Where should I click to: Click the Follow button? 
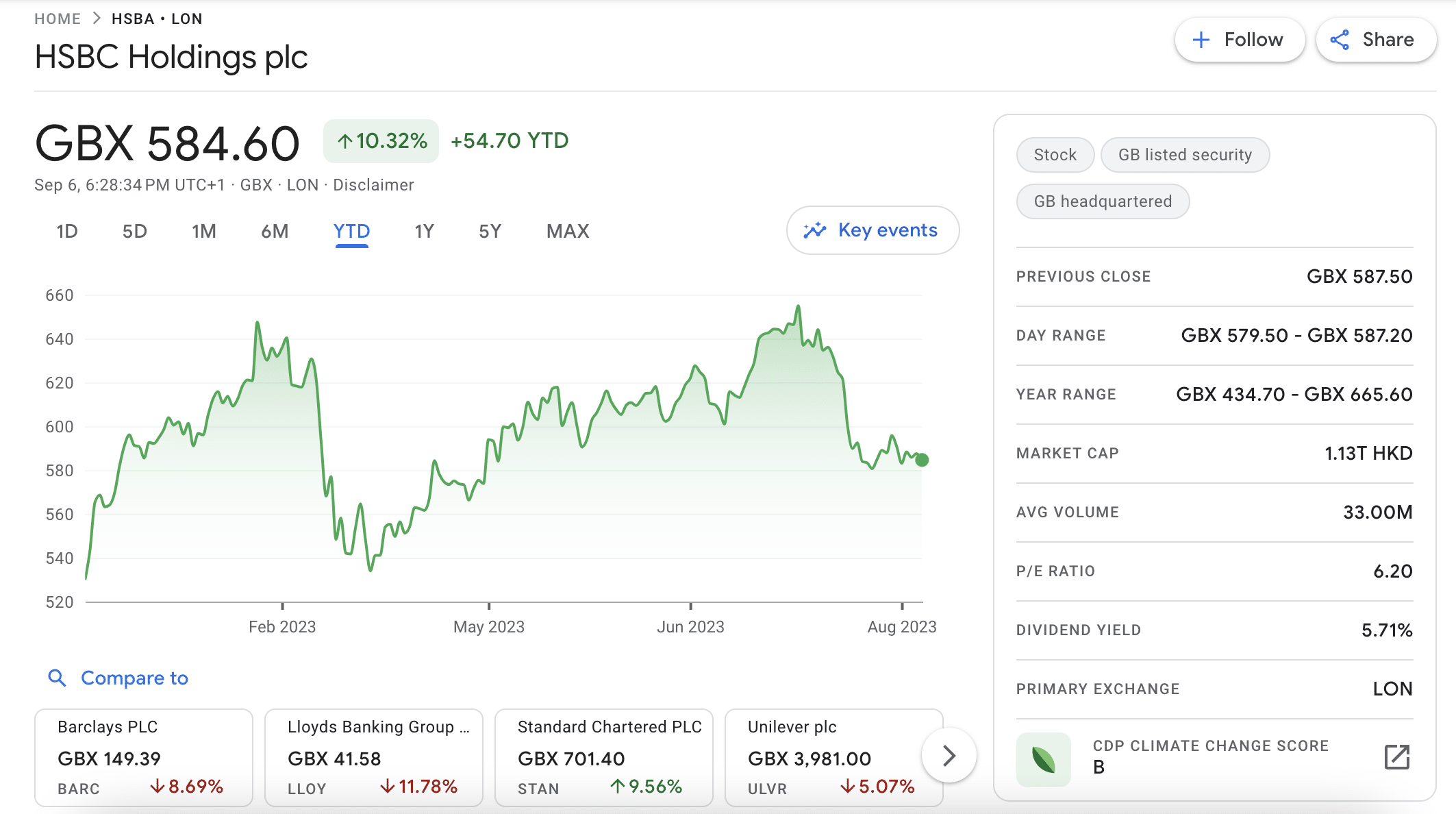coord(1240,40)
